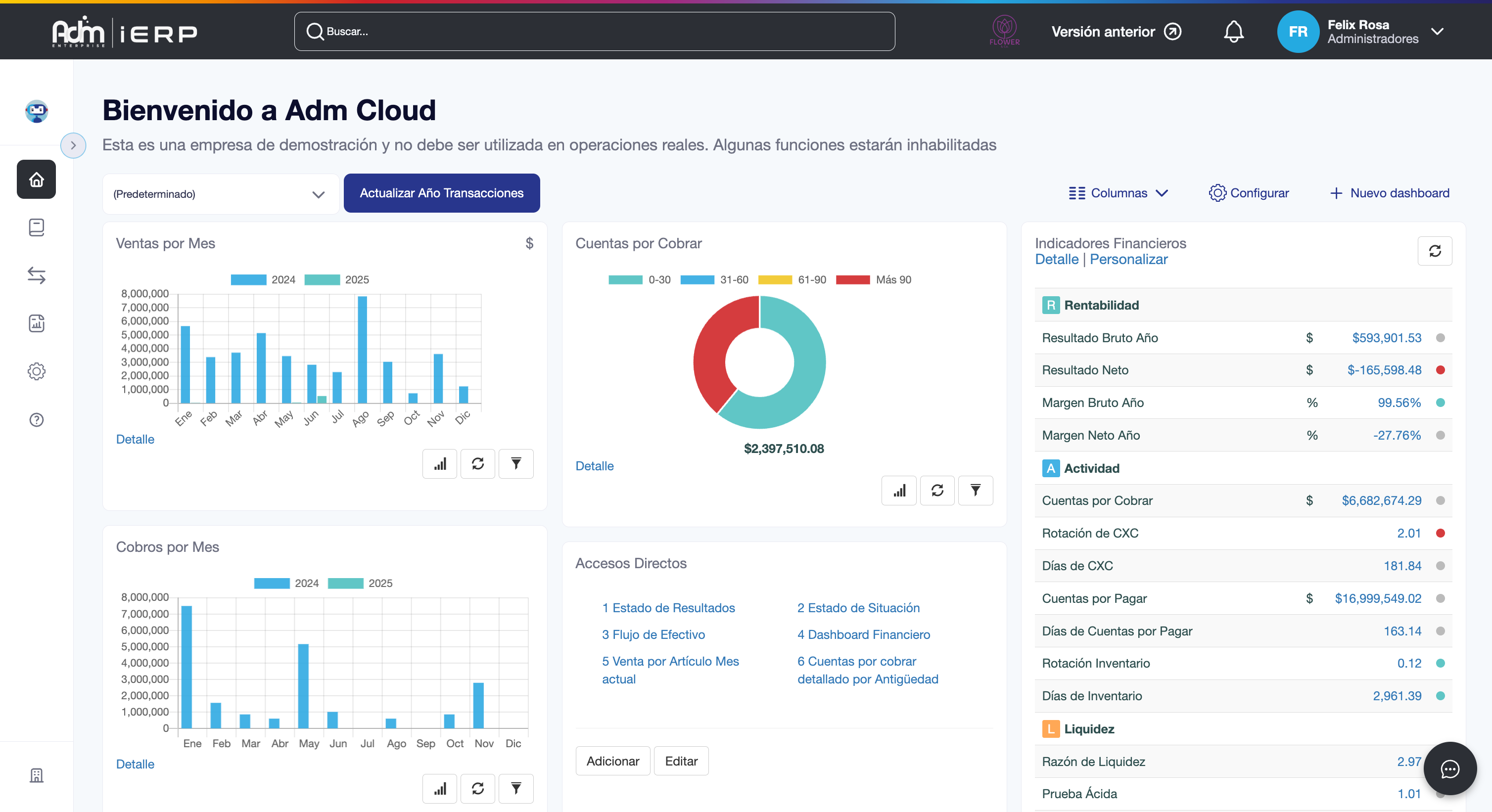The image size is (1492, 812).
Task: Expand the collapsed left sidebar with the chevron
Action: pos(73,145)
